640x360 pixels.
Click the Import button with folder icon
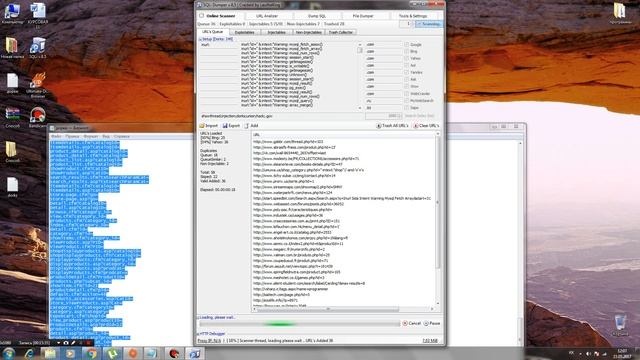coord(209,126)
